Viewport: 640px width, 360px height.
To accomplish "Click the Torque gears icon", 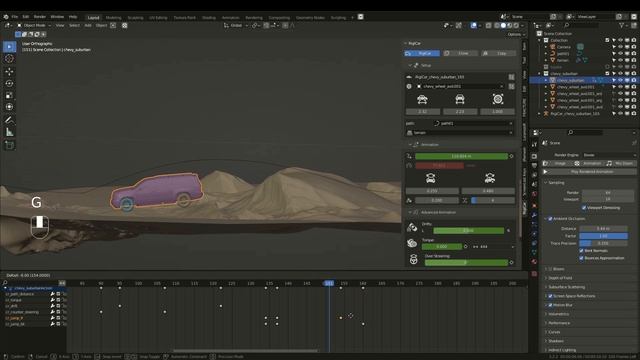I will tap(412, 243).
